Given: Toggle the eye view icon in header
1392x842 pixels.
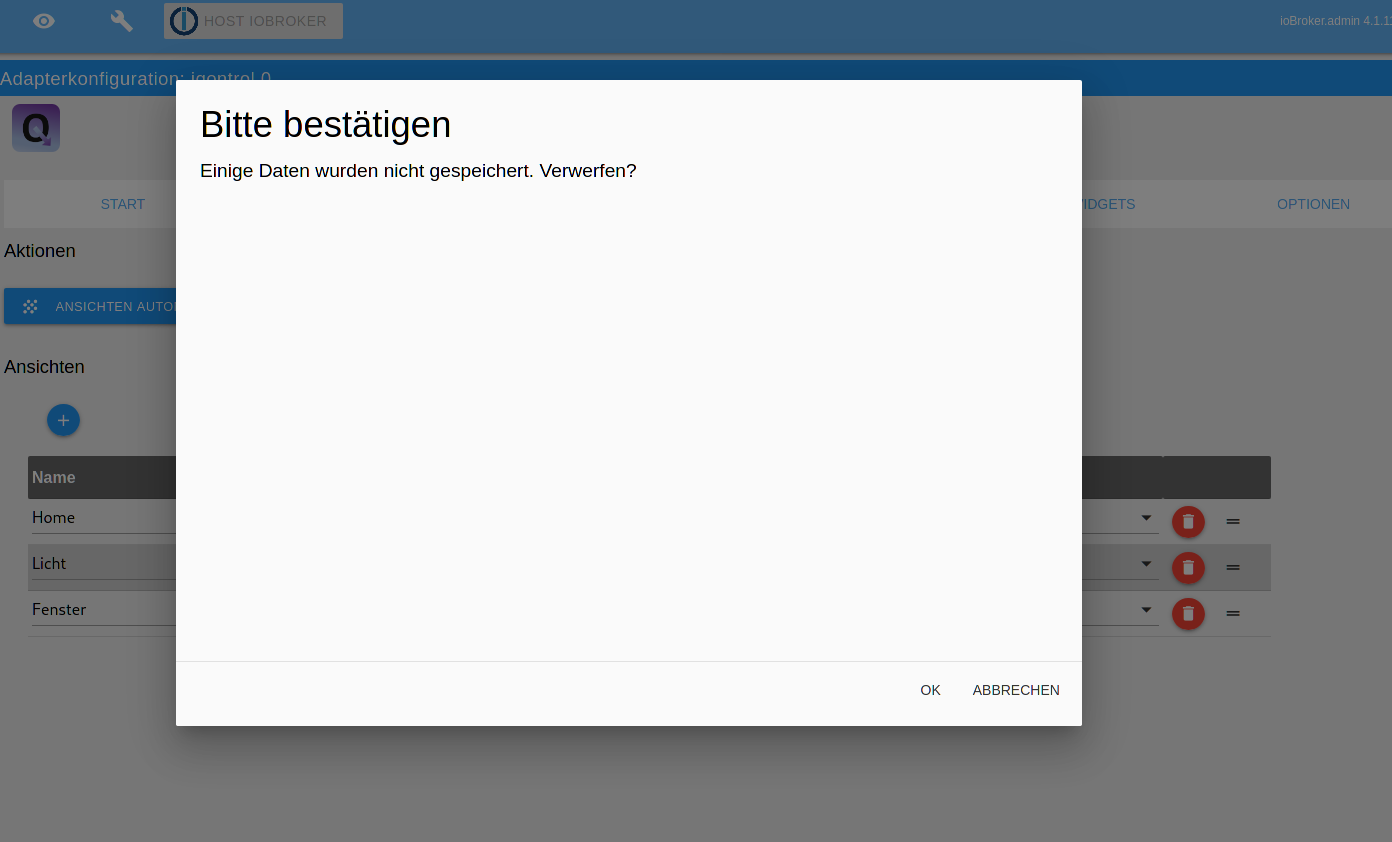Looking at the screenshot, I should click(44, 21).
